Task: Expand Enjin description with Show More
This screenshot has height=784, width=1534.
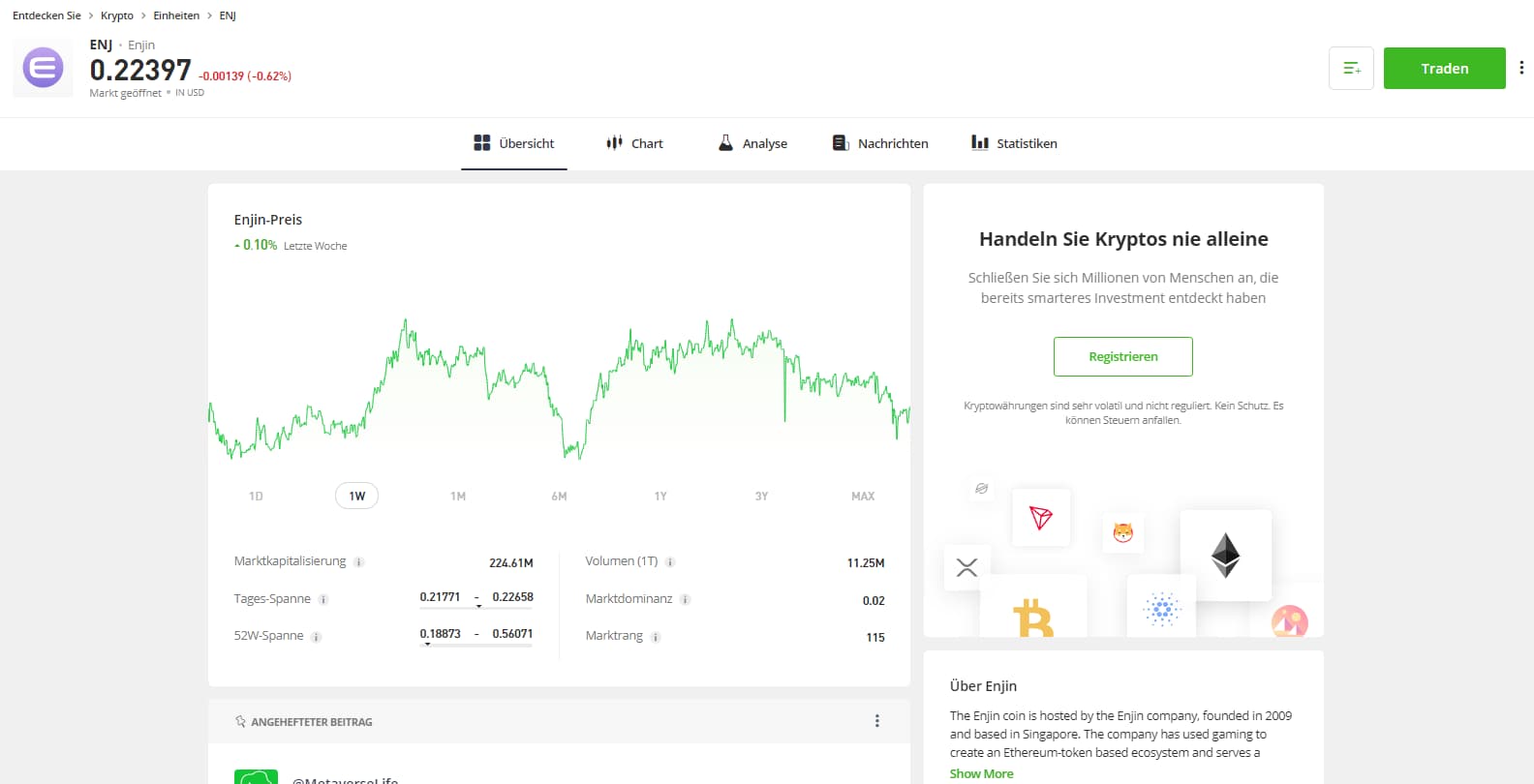Action: click(981, 773)
